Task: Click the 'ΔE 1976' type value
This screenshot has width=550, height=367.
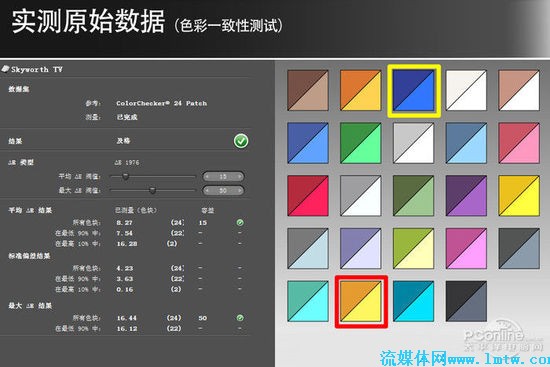Action: pyautogui.click(x=127, y=162)
